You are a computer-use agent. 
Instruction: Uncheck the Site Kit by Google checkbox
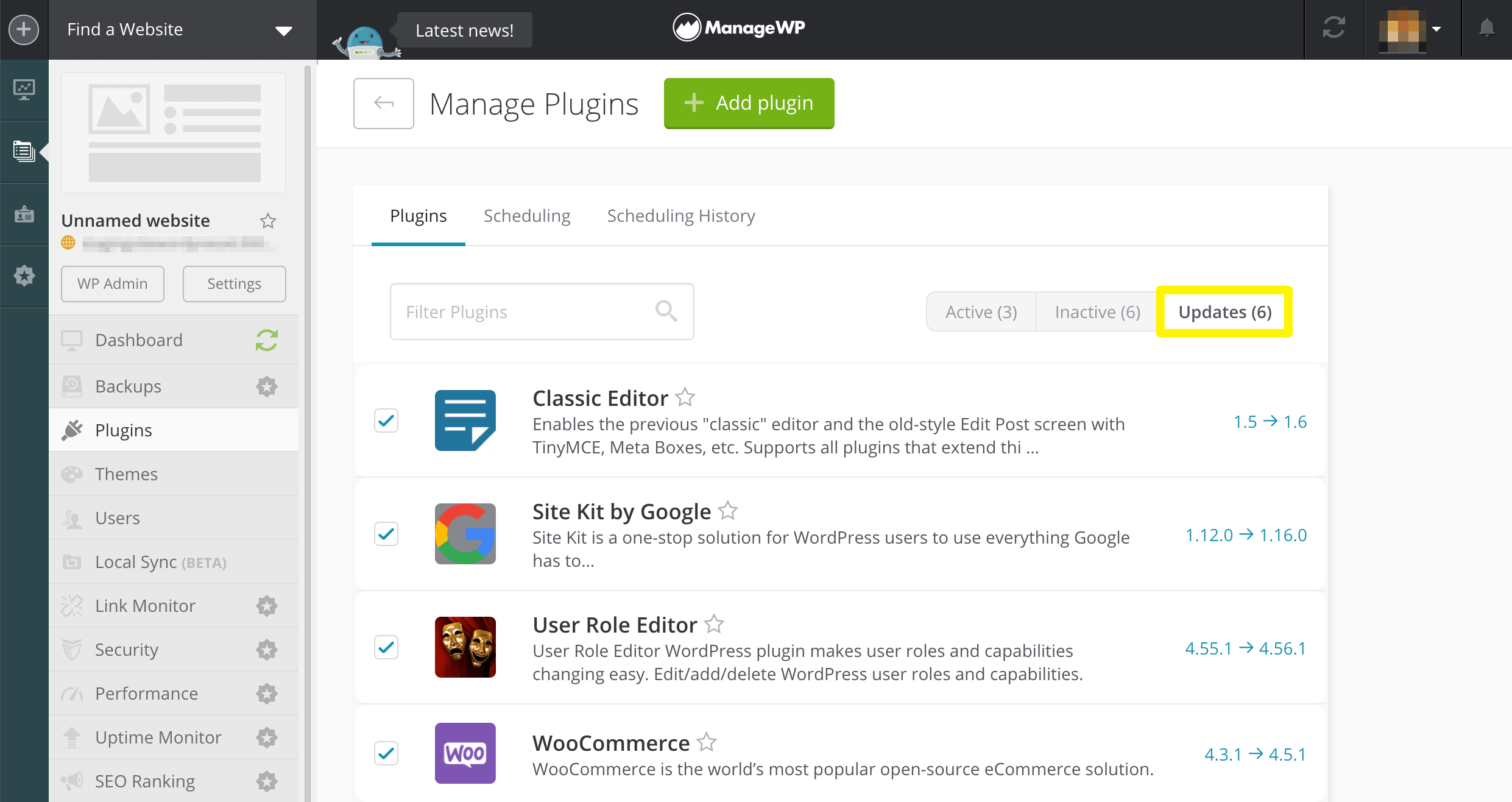pos(386,534)
